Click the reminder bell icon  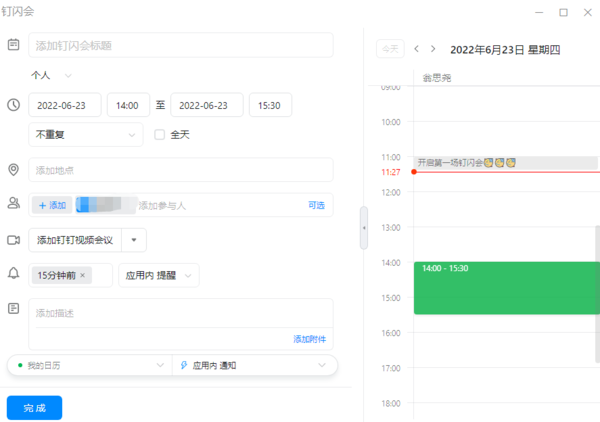14,274
